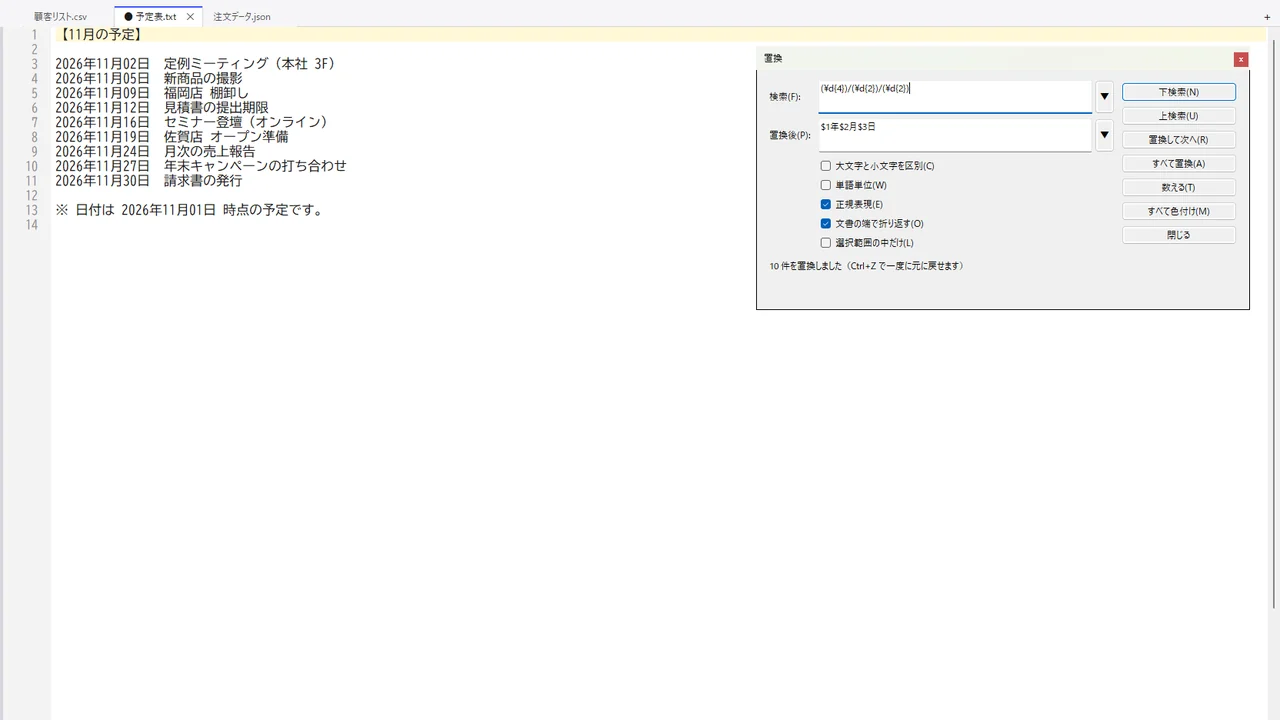Expand the 置換後(P) history dropdown arrow
The height and width of the screenshot is (720, 1280).
pyautogui.click(x=1104, y=135)
